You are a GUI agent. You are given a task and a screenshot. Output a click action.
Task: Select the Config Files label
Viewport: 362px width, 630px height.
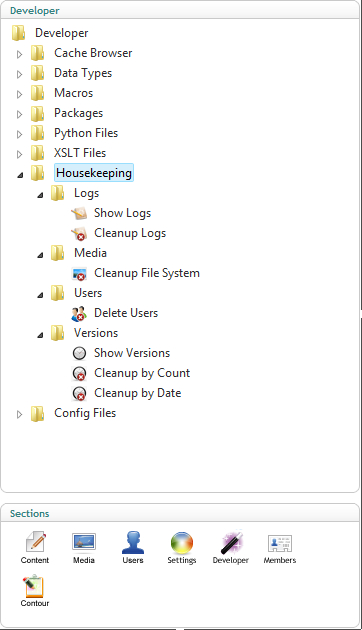[x=85, y=413]
